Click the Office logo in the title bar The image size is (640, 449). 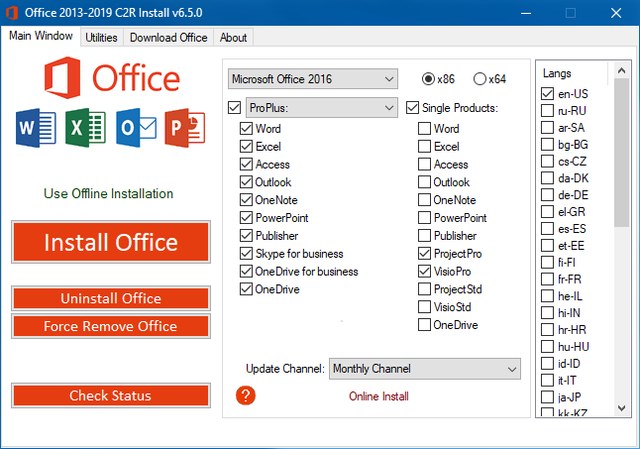12,13
